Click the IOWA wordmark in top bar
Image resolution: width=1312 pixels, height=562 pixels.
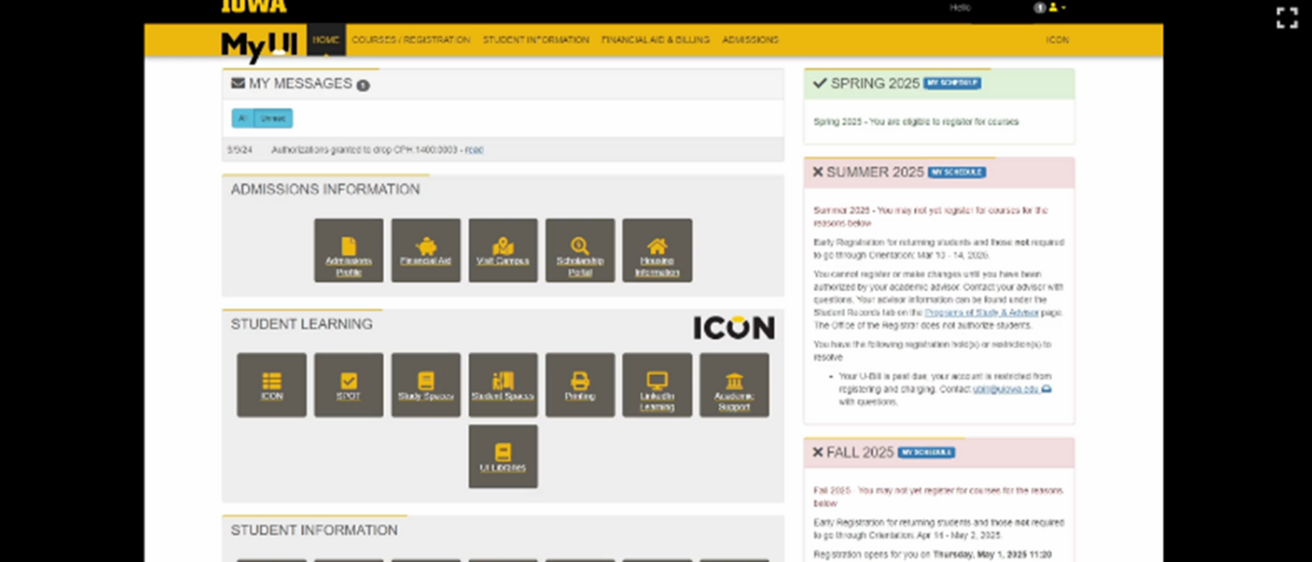[254, 6]
